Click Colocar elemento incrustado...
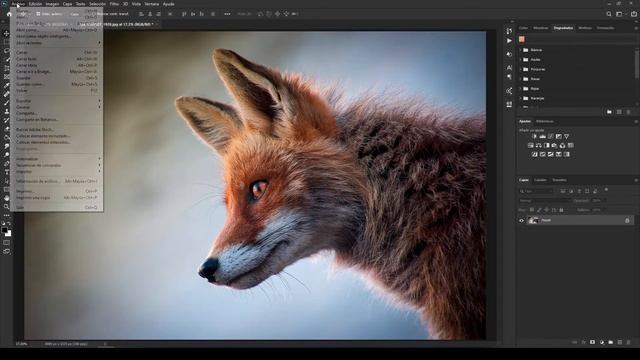The image size is (640, 360). click(58, 136)
